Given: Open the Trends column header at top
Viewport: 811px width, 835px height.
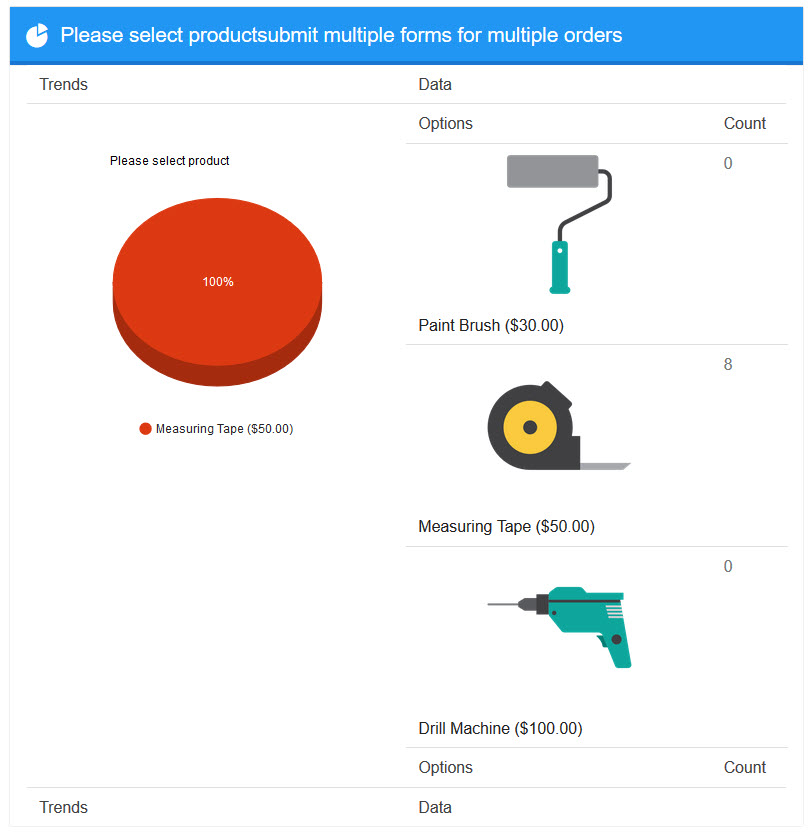Looking at the screenshot, I should [x=63, y=84].
